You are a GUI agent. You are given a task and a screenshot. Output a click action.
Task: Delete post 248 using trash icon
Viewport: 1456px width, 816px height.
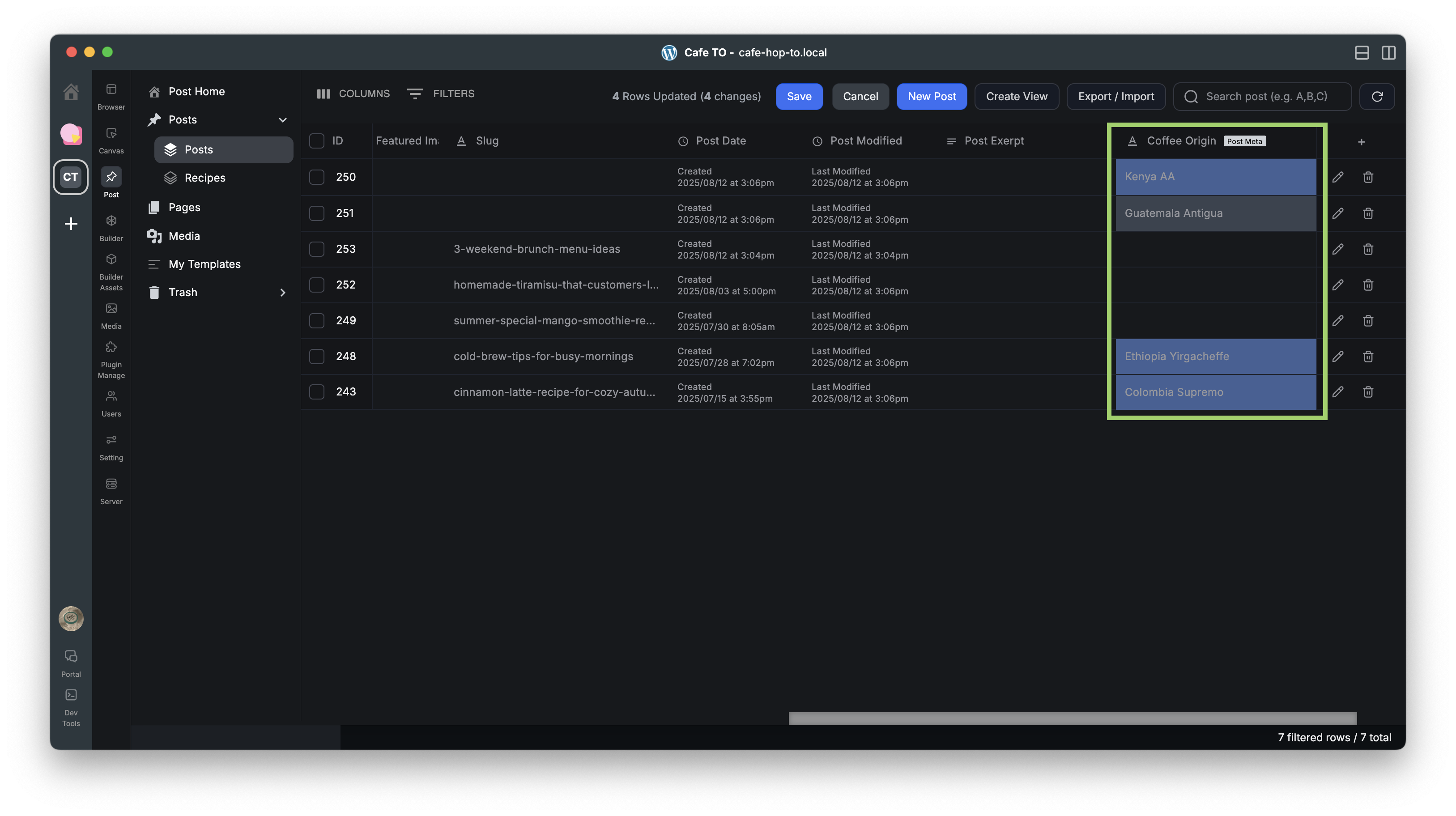(x=1368, y=357)
